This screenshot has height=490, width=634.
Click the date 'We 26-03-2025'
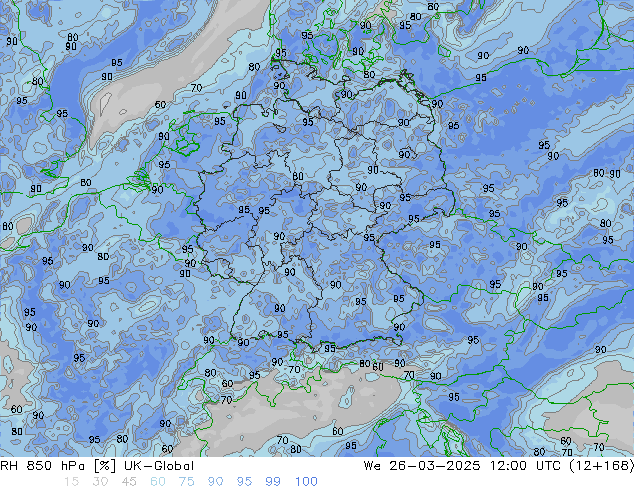tap(422, 466)
